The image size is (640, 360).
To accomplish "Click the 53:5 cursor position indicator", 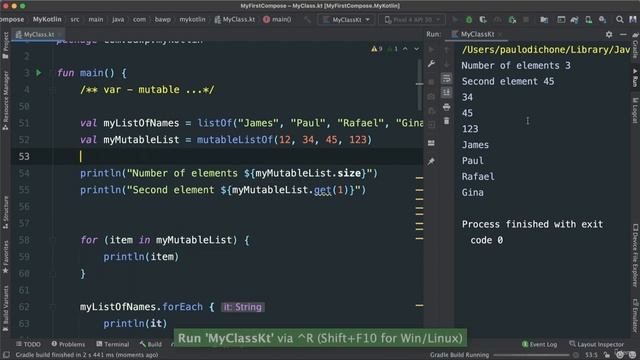I will click(591, 355).
